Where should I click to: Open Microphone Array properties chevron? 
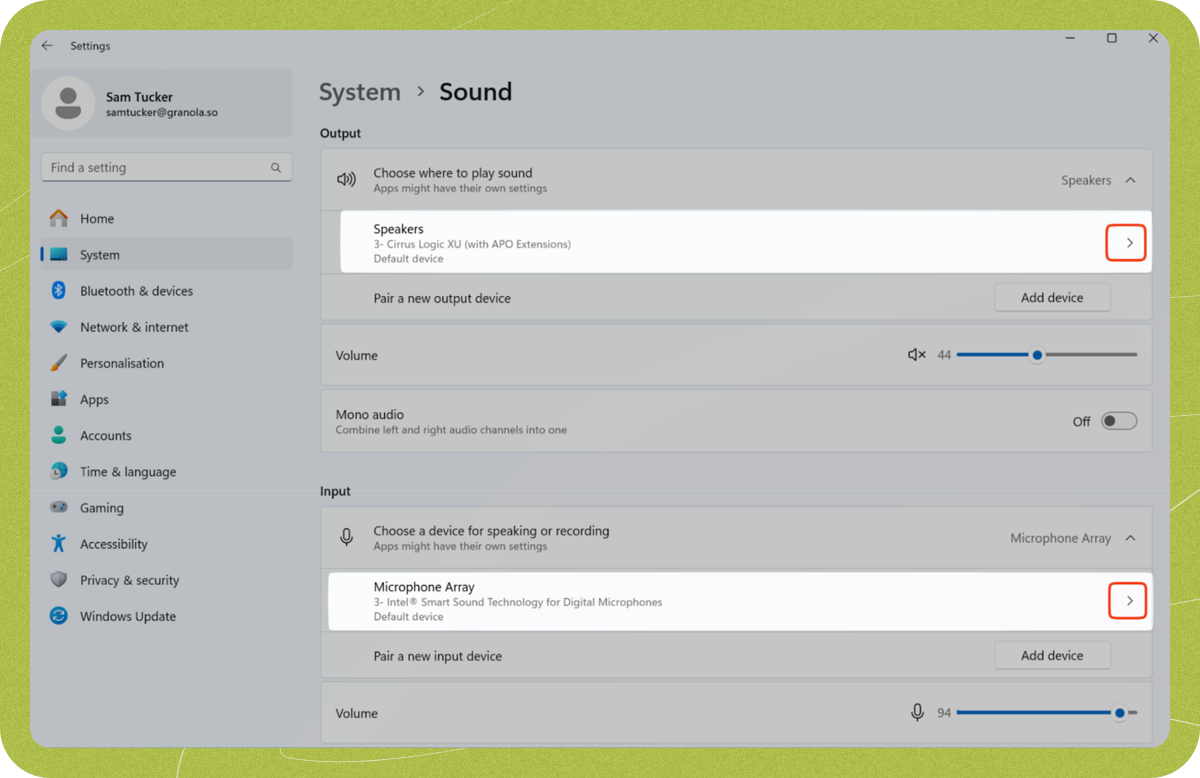click(x=1128, y=600)
